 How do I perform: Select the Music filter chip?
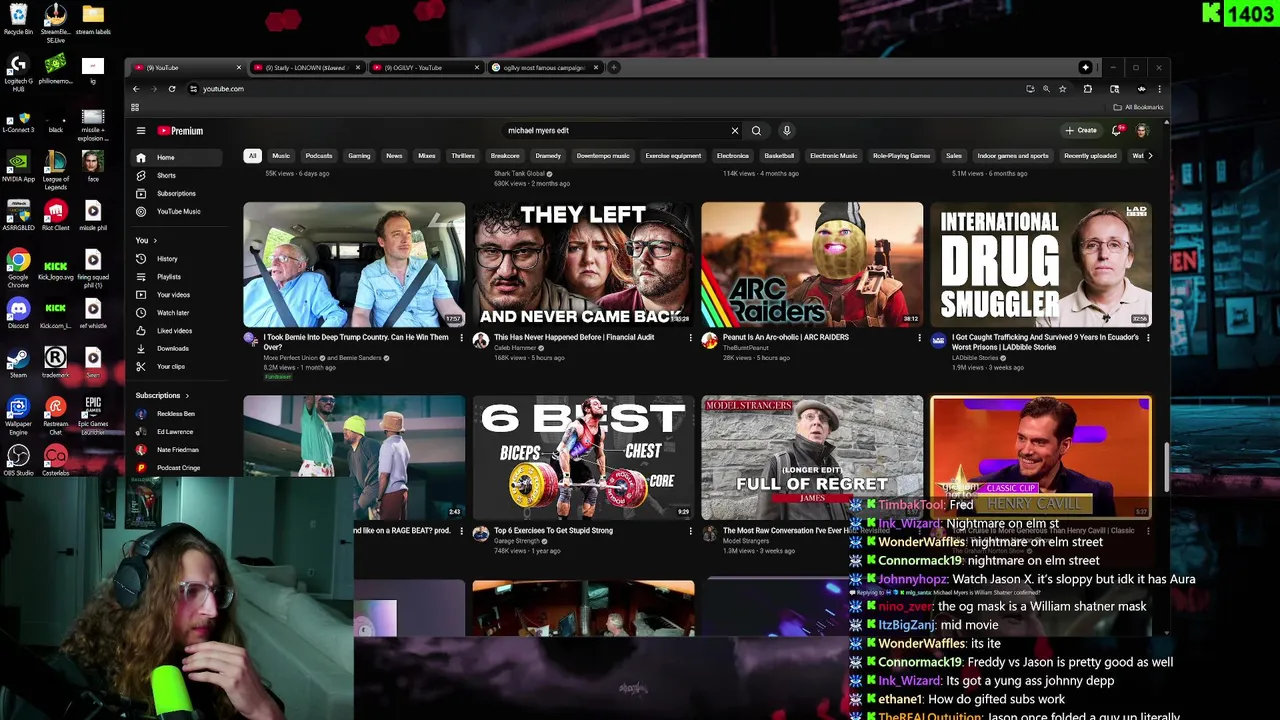[281, 156]
